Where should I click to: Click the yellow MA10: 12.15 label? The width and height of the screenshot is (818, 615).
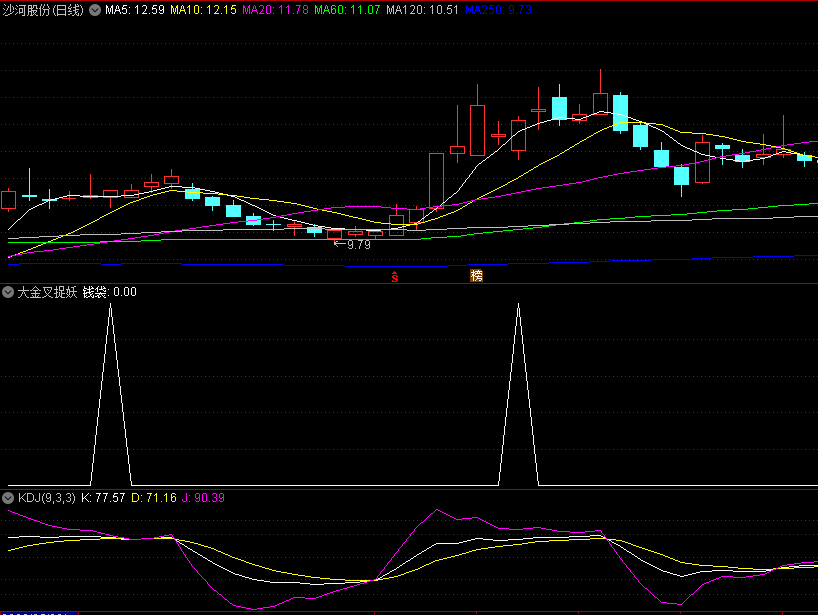tap(203, 10)
